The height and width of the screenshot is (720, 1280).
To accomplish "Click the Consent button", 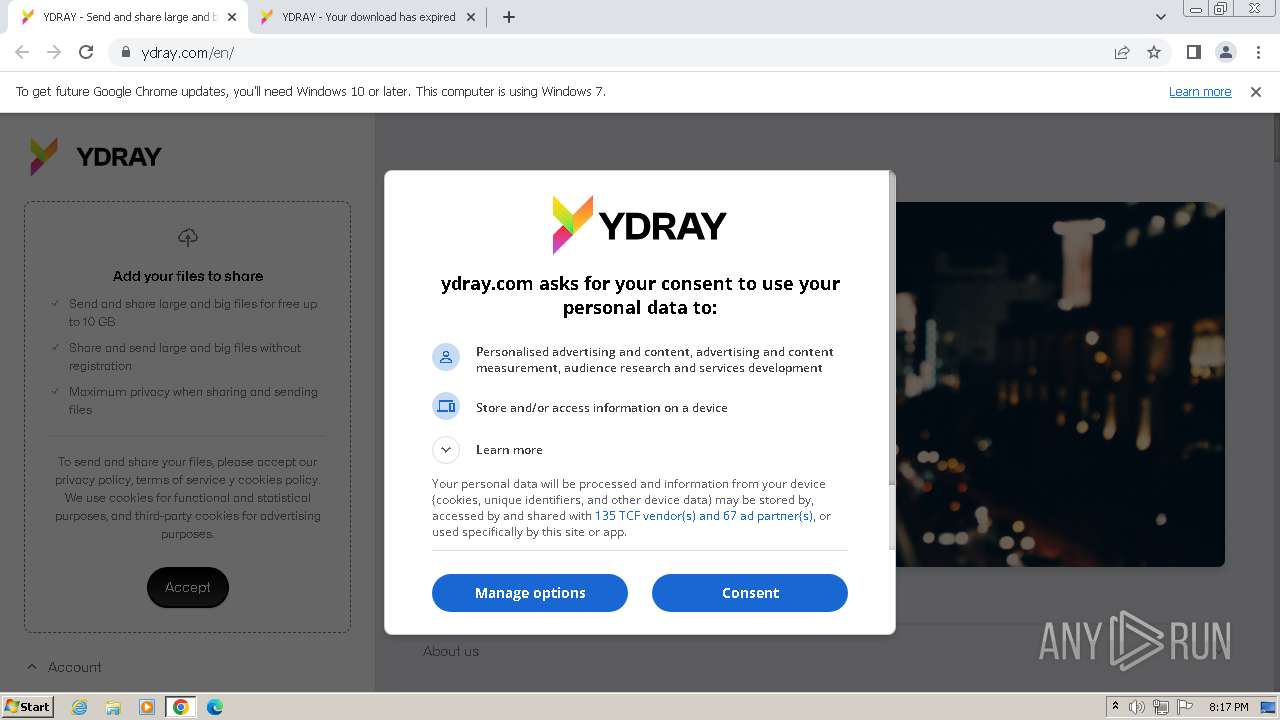I will coord(750,593).
